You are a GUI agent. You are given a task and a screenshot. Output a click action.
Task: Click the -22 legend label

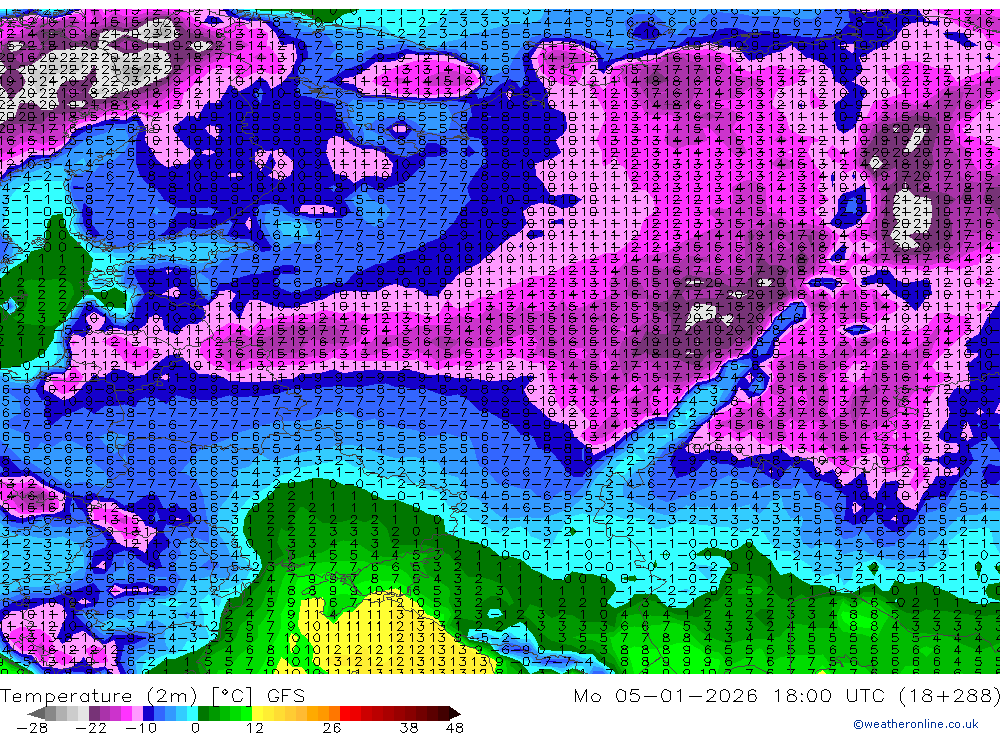coord(91,727)
